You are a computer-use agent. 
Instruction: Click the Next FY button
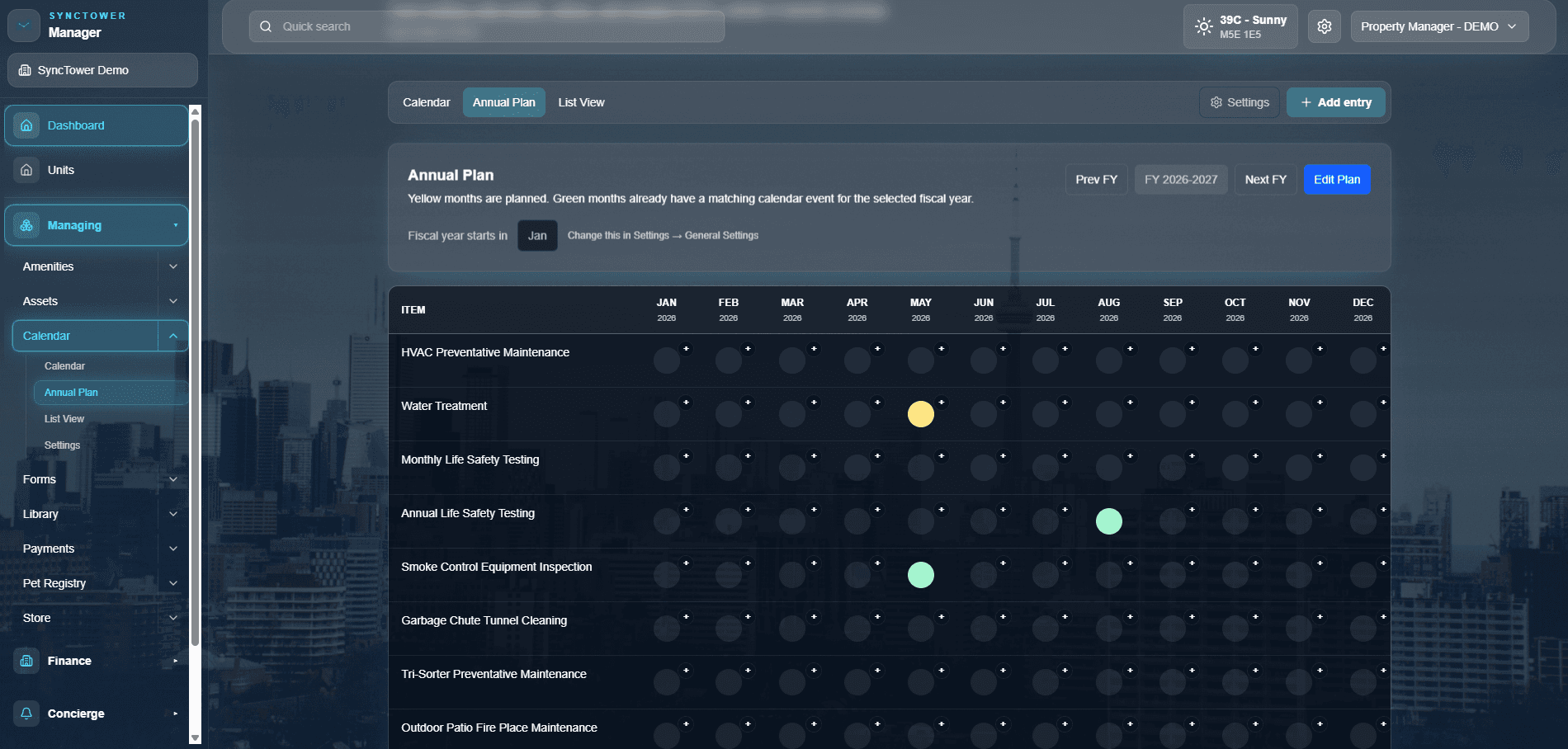pyautogui.click(x=1266, y=180)
